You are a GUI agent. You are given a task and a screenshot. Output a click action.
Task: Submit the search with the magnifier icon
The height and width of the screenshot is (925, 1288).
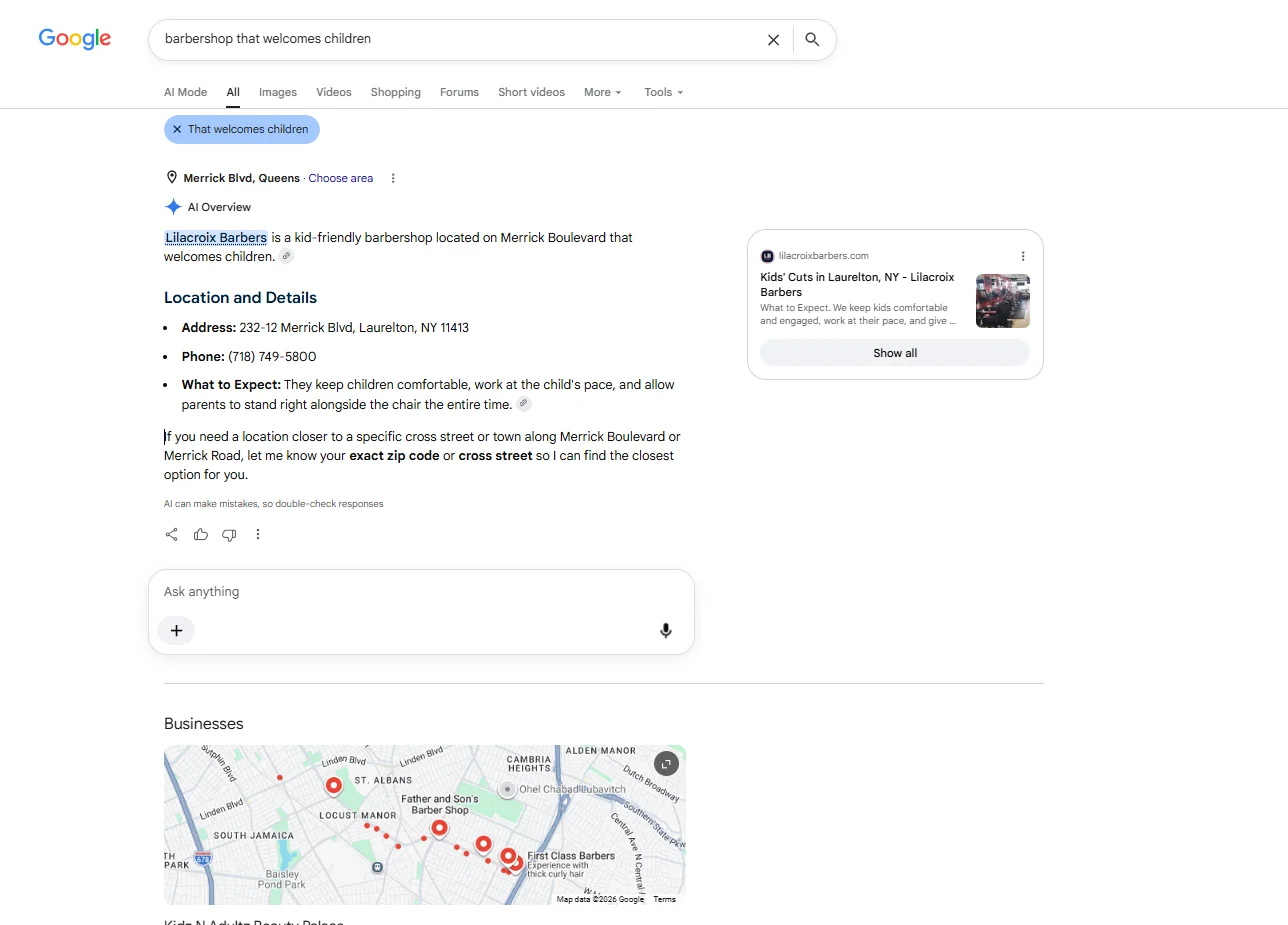tap(812, 40)
